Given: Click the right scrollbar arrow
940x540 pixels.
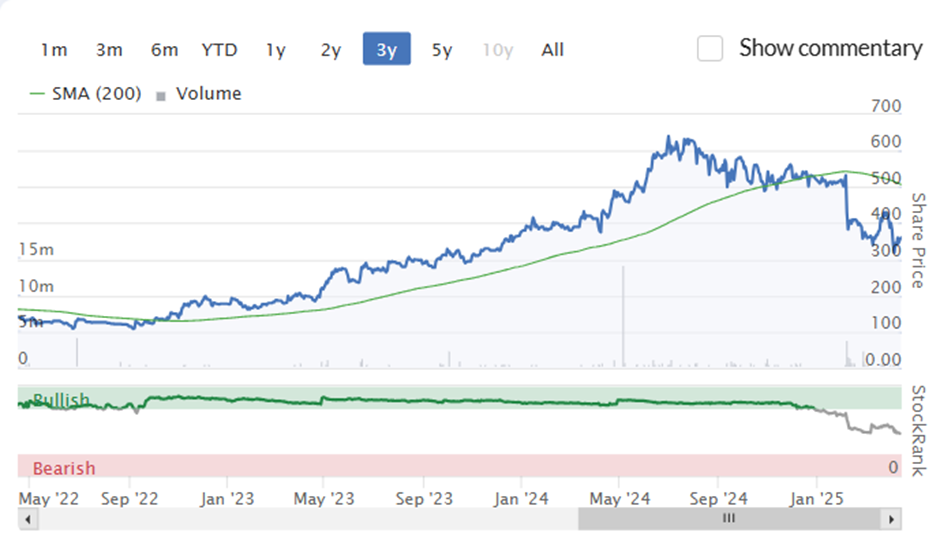Looking at the screenshot, I should coord(891,519).
